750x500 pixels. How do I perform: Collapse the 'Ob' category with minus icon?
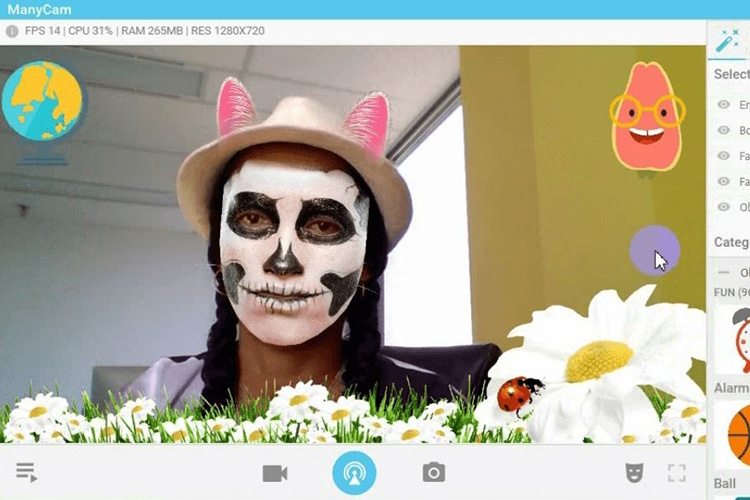pos(724,273)
